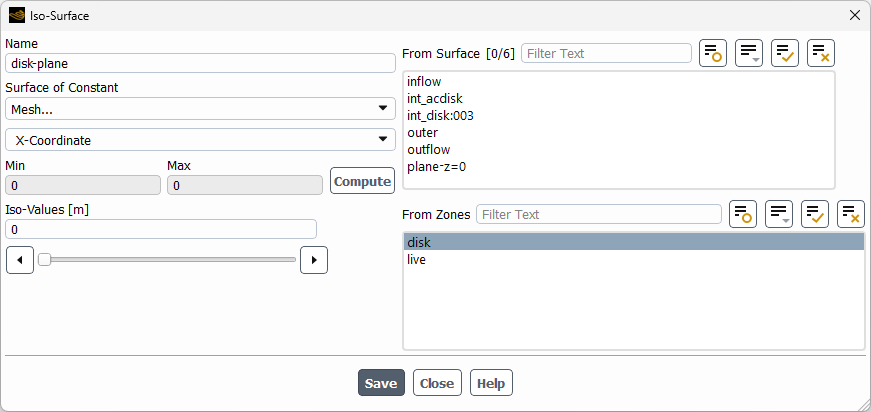Open From Zones filter options dropdown icon
Screen dimensions: 871x412
(779, 214)
